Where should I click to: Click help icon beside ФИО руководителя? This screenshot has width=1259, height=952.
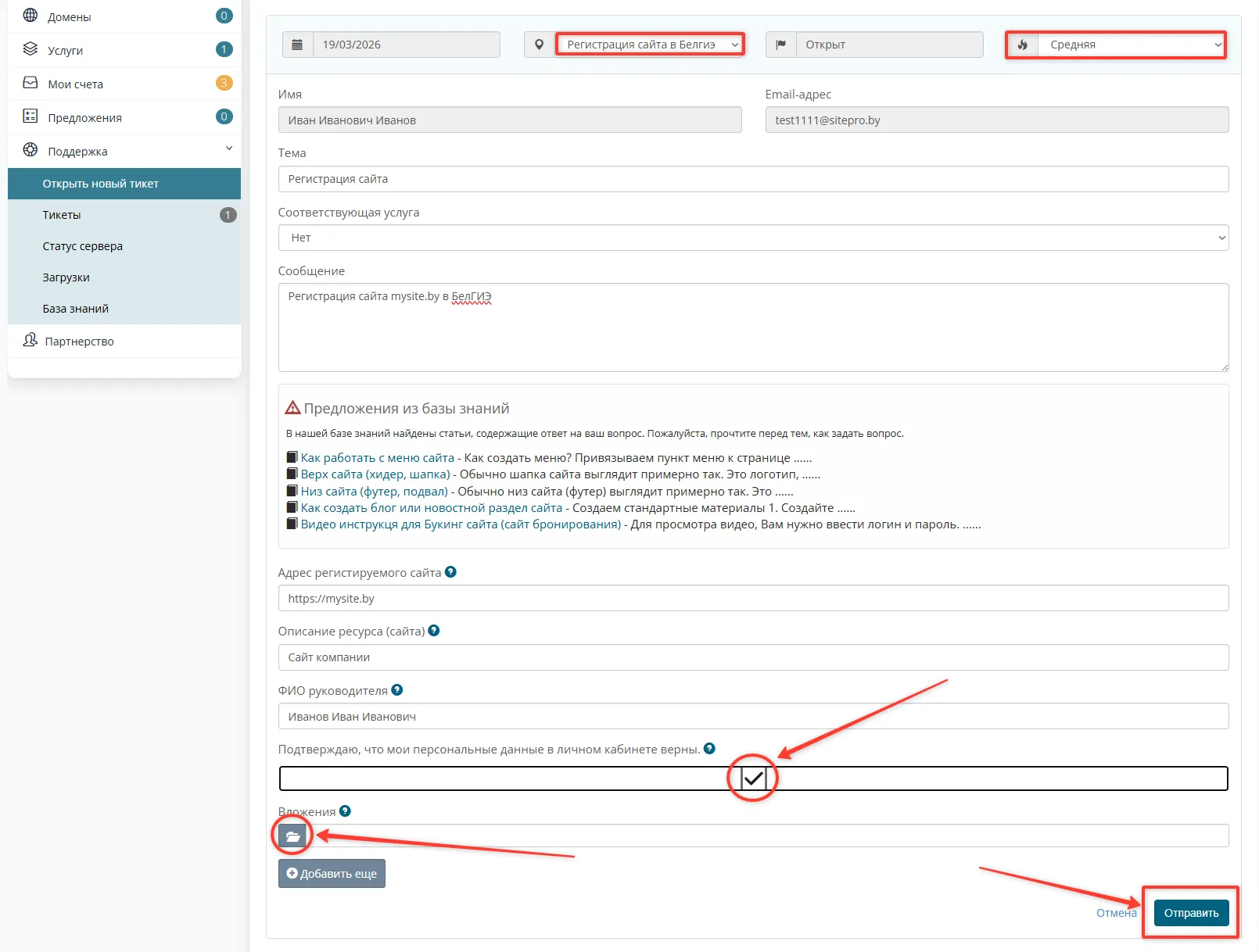397,690
